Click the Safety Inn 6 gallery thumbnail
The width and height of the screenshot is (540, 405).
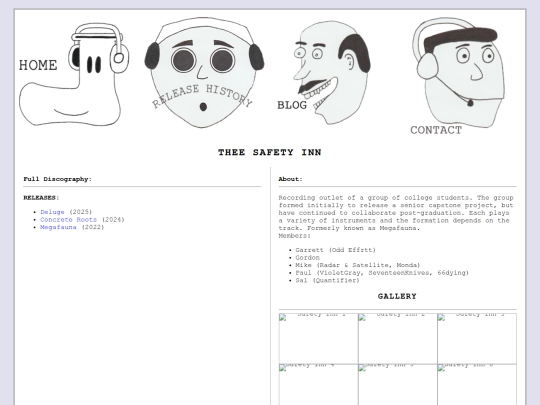pos(477,385)
